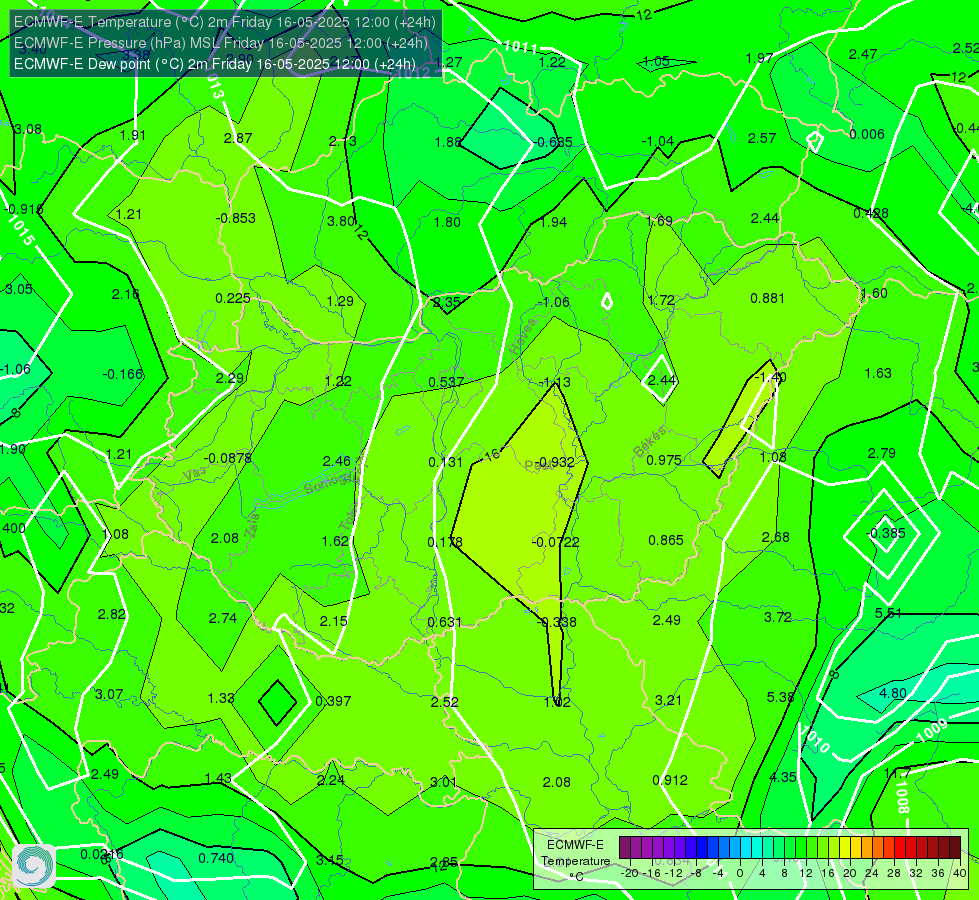Viewport: 979px width, 900px height.
Task: Click the dark purple legend swatch above -20
Action: click(x=625, y=848)
